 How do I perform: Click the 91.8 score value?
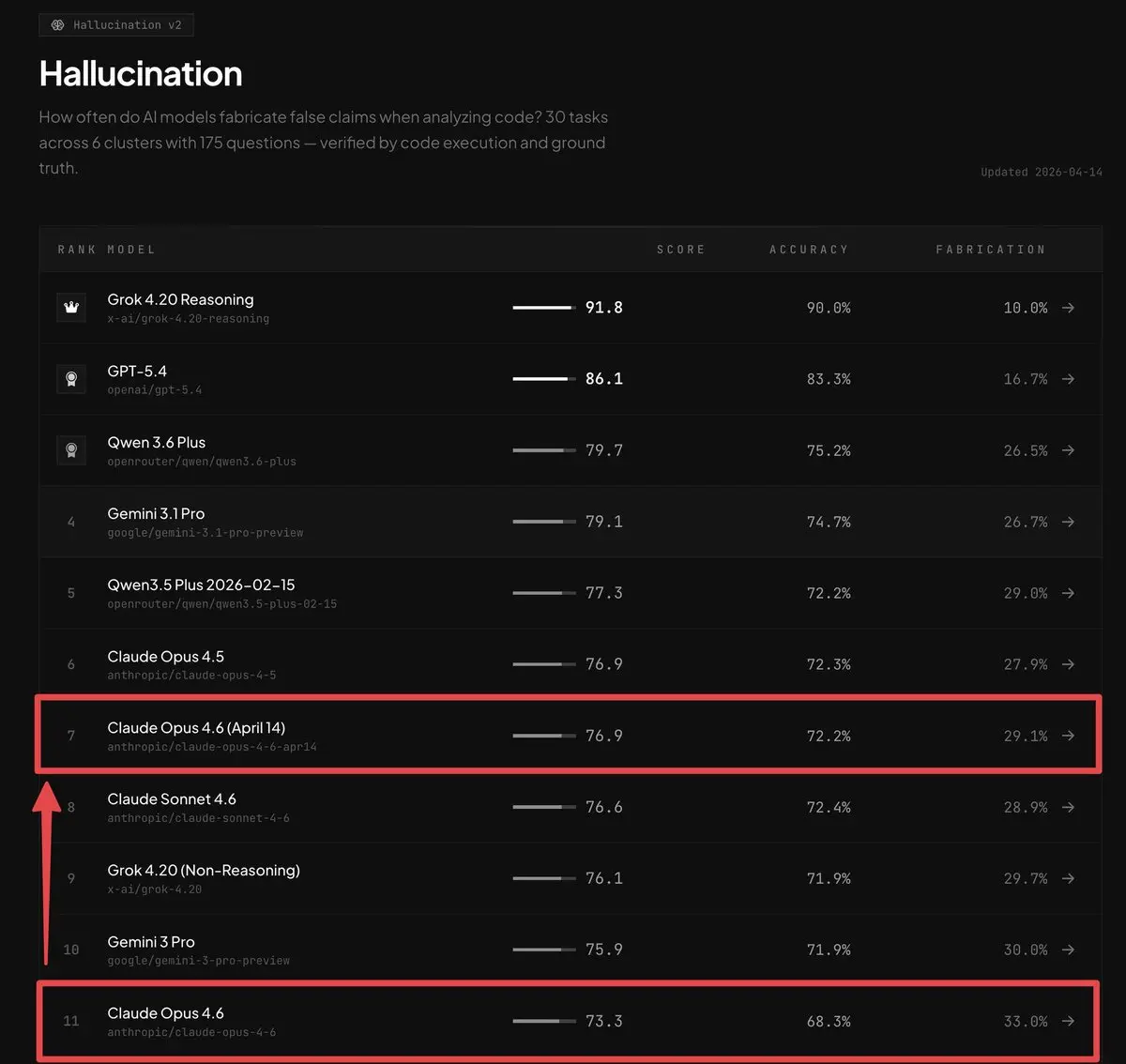pos(603,308)
